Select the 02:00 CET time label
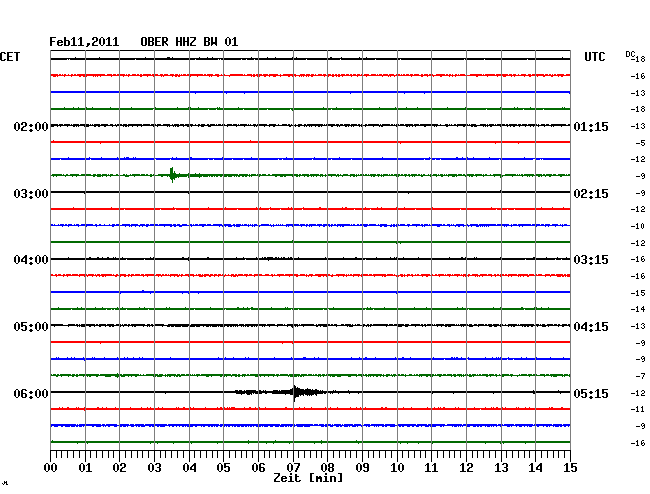 pos(31,126)
